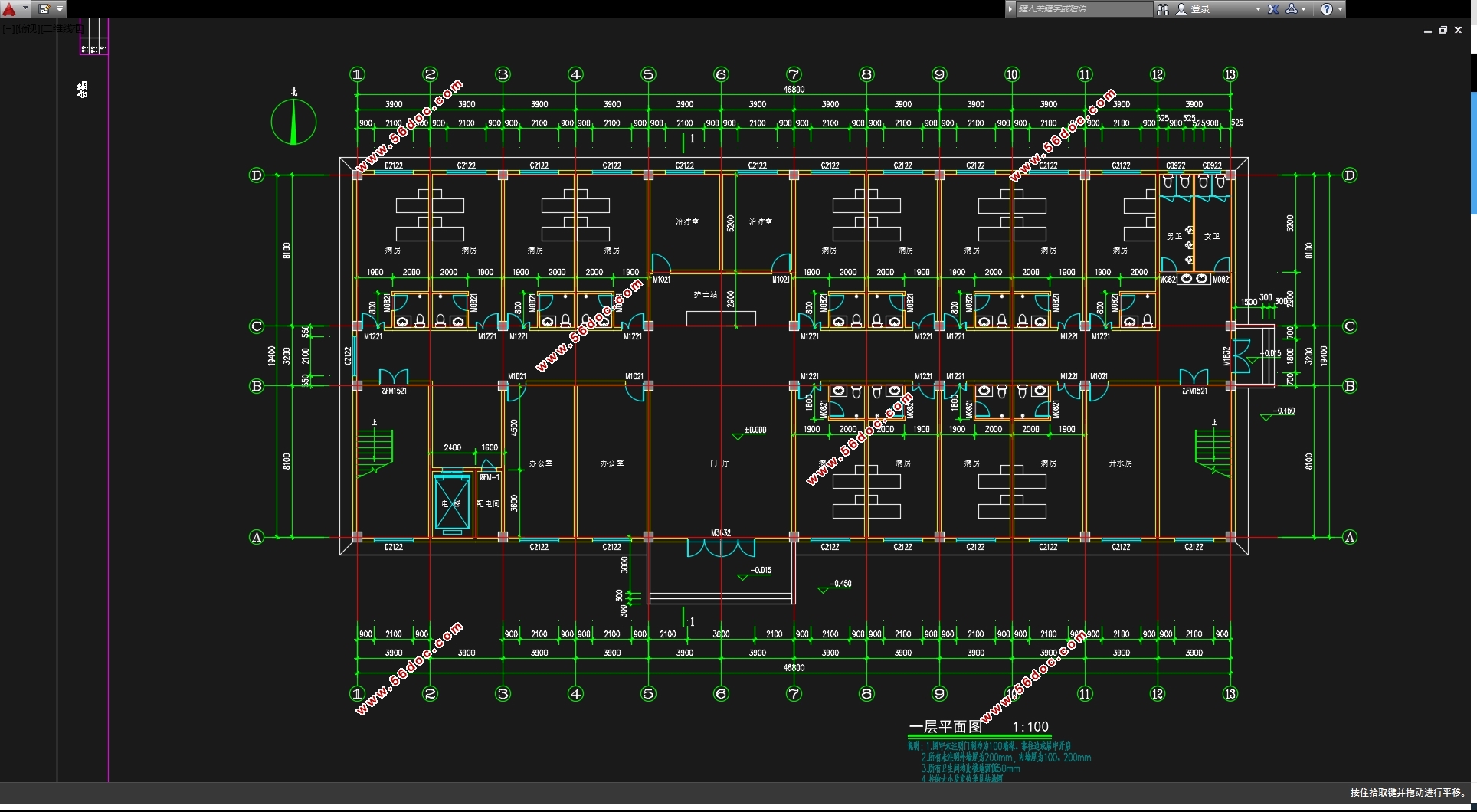This screenshot has width=1477, height=812.
Task: Select the 门 厅 lobby label
Action: tap(720, 463)
